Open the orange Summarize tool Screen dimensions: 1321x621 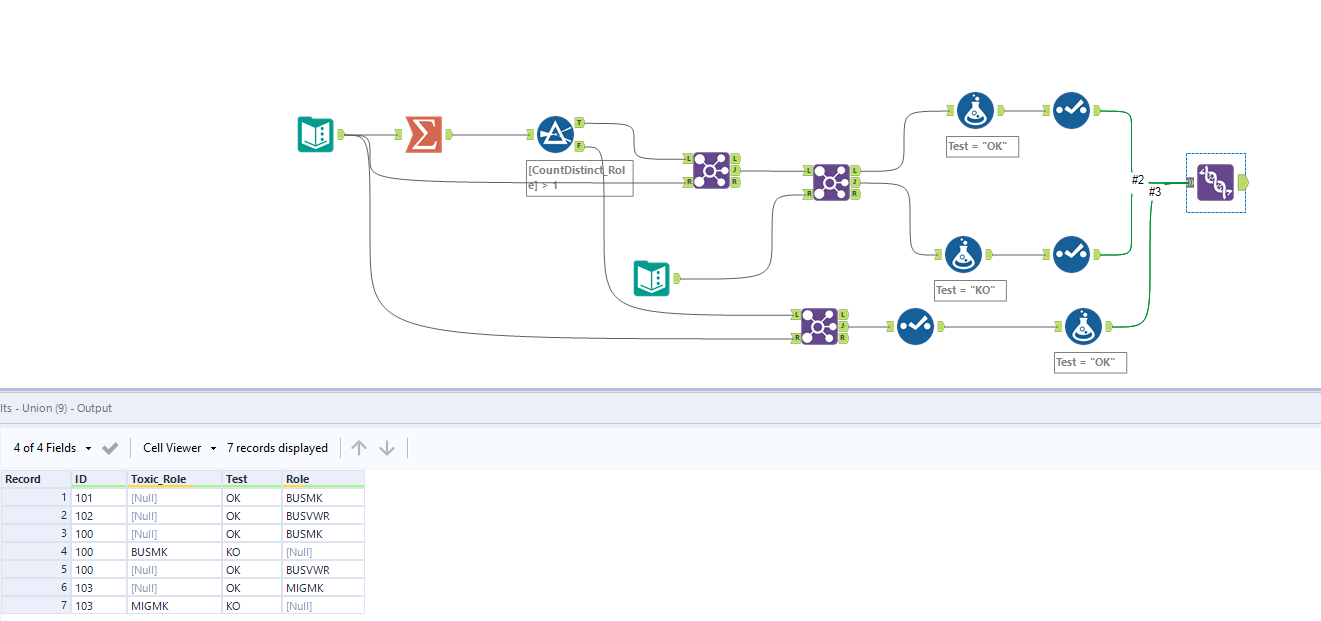coord(423,133)
